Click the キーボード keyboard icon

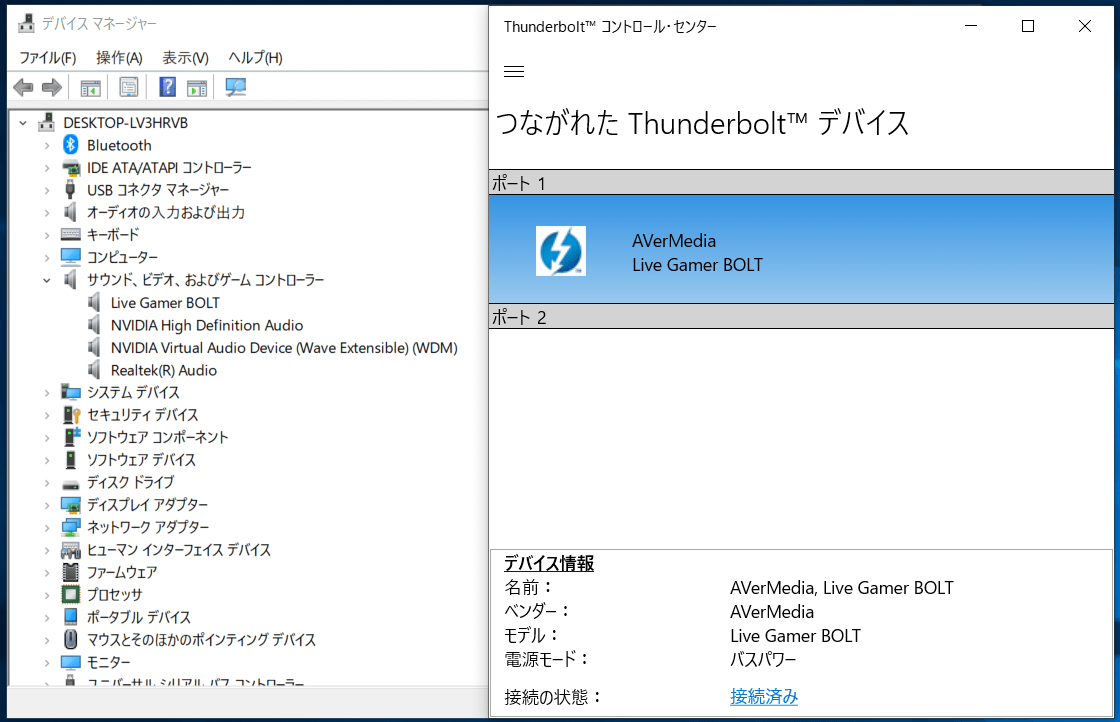(x=71, y=234)
